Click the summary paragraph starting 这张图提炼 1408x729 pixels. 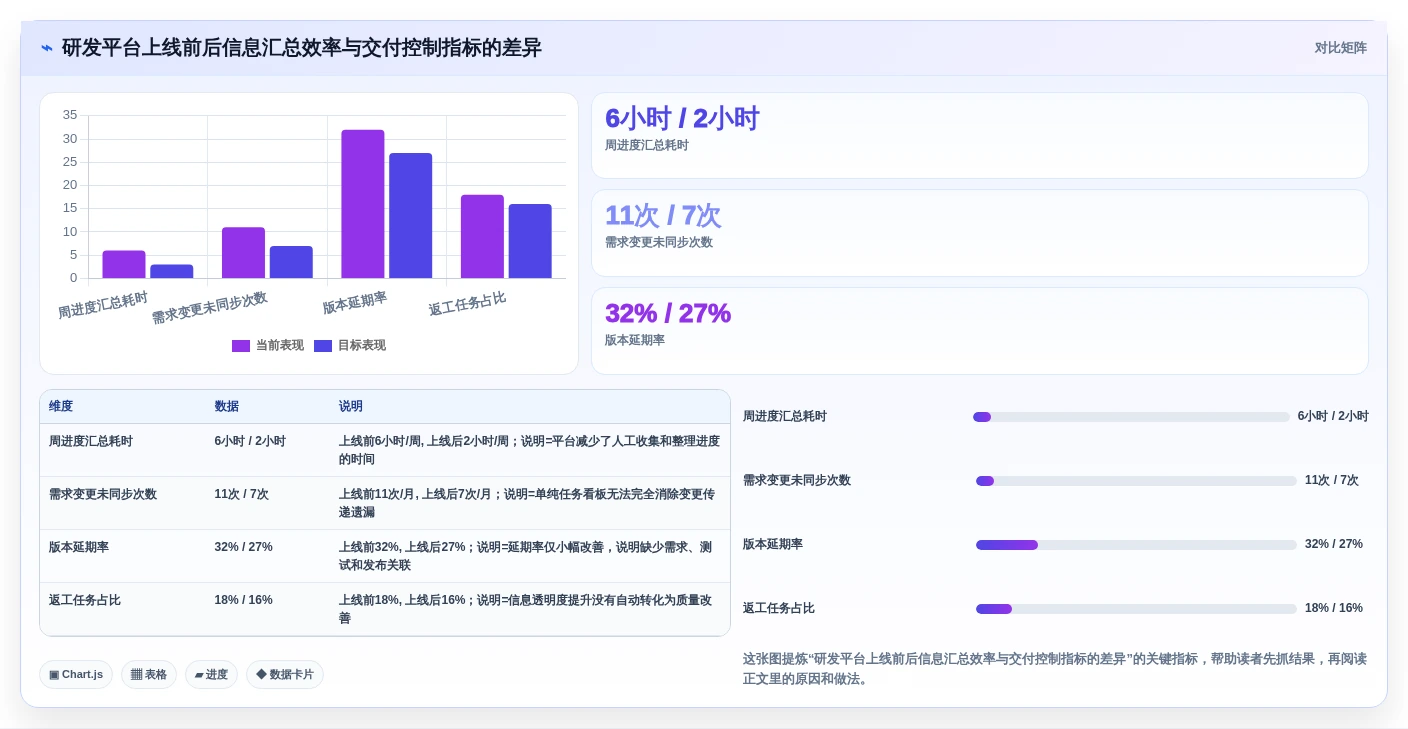[1055, 669]
